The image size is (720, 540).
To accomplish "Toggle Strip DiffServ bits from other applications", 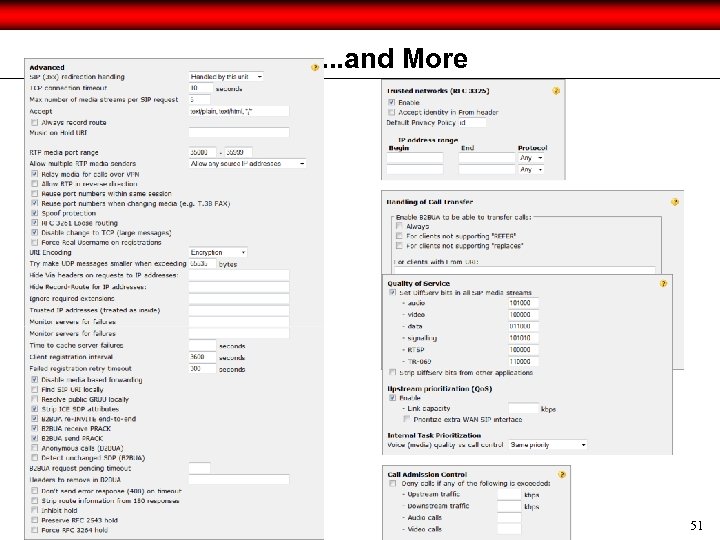I will [392, 372].
